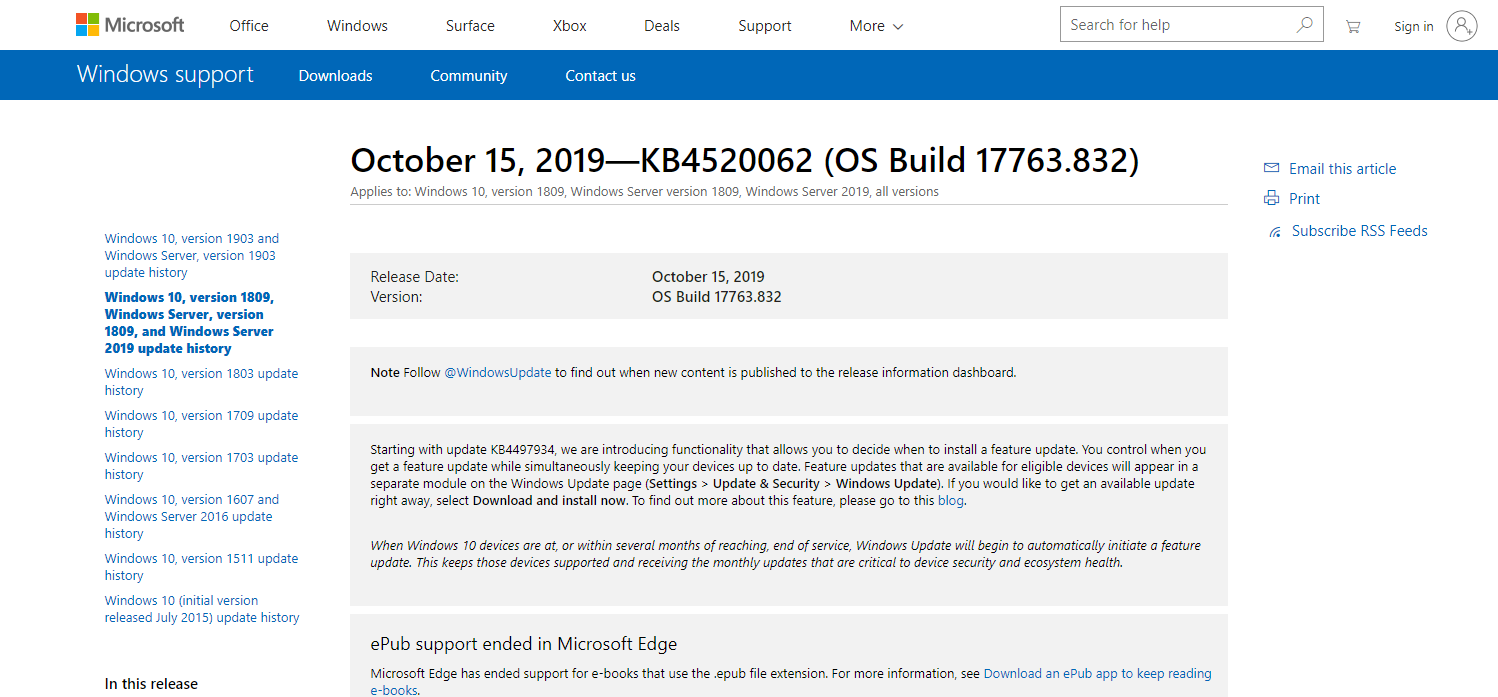1498x697 pixels.
Task: Open Windows 10 version 1809 update history
Action: point(189,323)
